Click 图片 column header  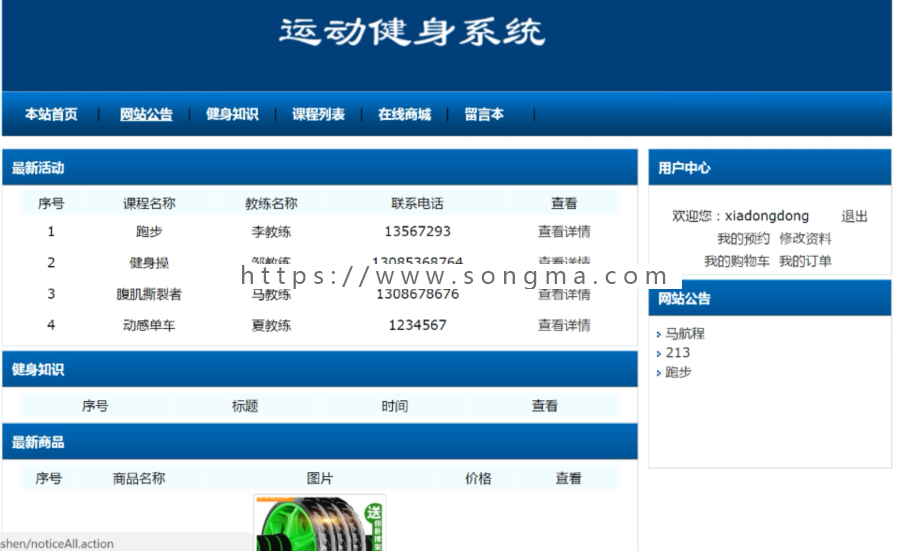(x=320, y=479)
